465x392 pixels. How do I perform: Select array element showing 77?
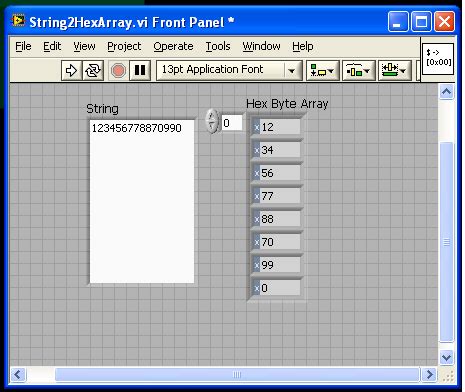click(x=277, y=196)
